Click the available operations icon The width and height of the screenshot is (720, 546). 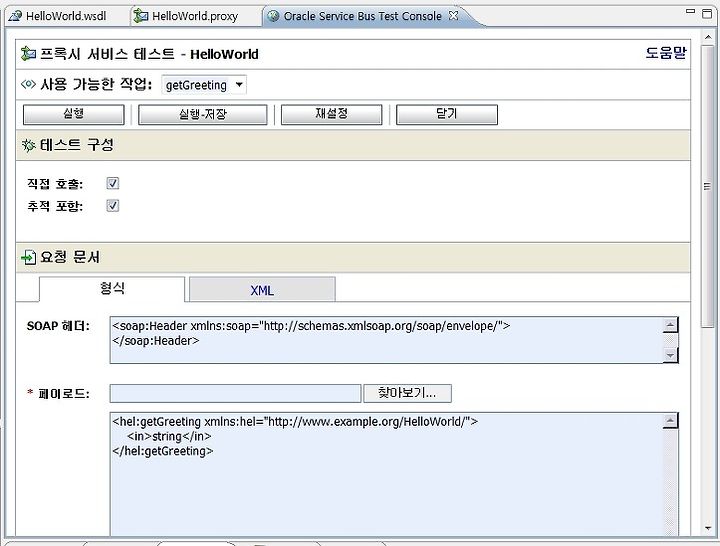(28, 84)
